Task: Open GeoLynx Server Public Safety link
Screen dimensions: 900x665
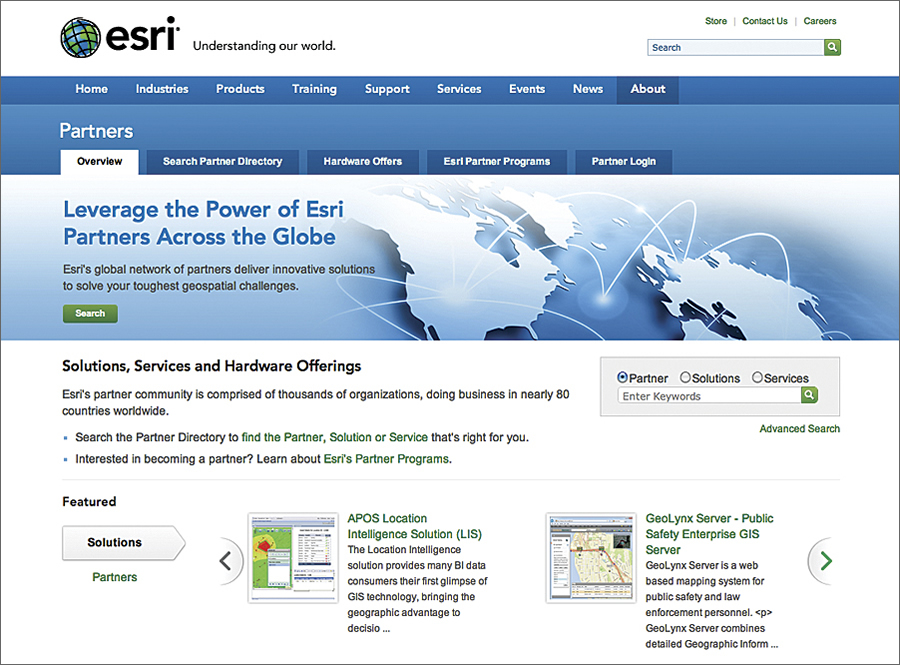Action: click(709, 534)
